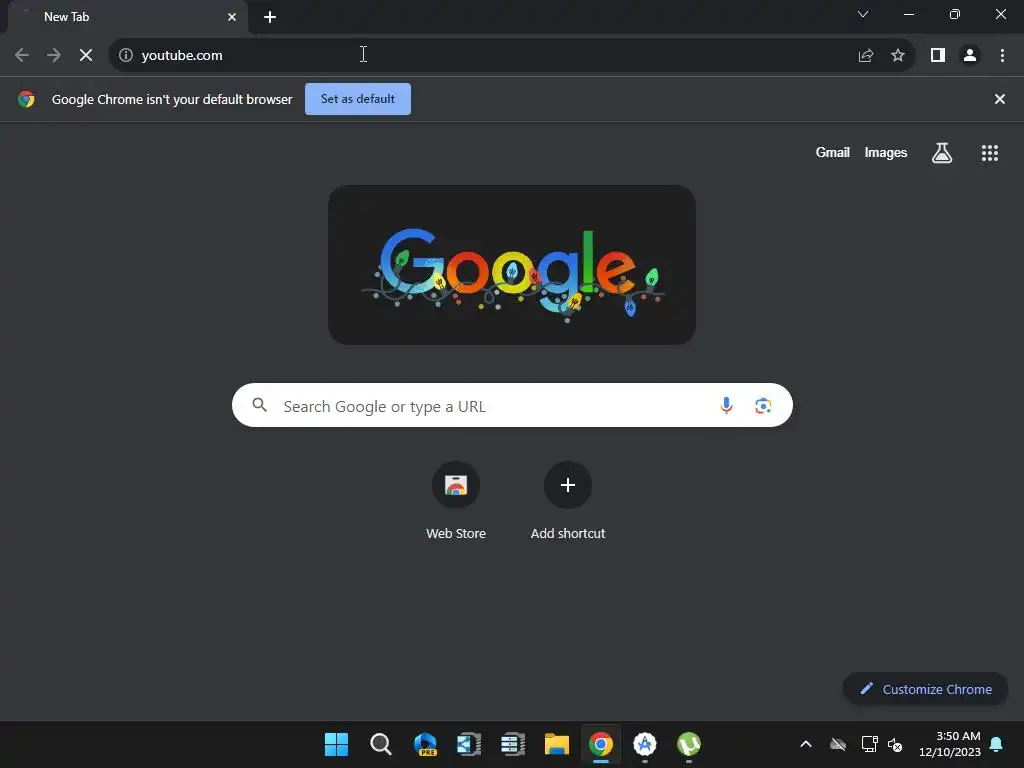Open the notifications bell
Screen dimensions: 1024x768
coord(997,744)
